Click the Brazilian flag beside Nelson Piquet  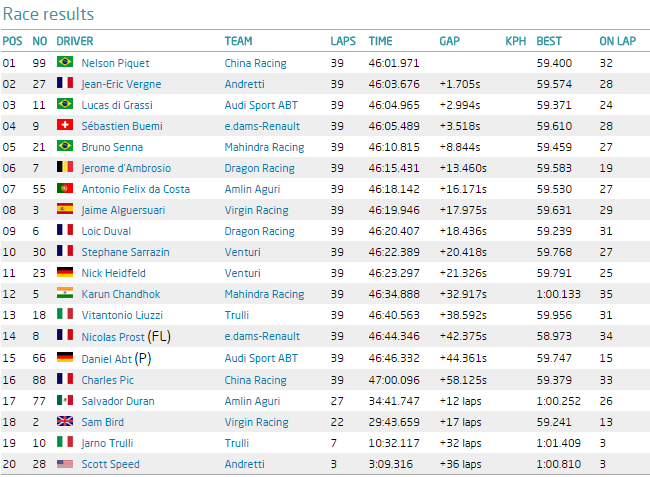[x=65, y=63]
